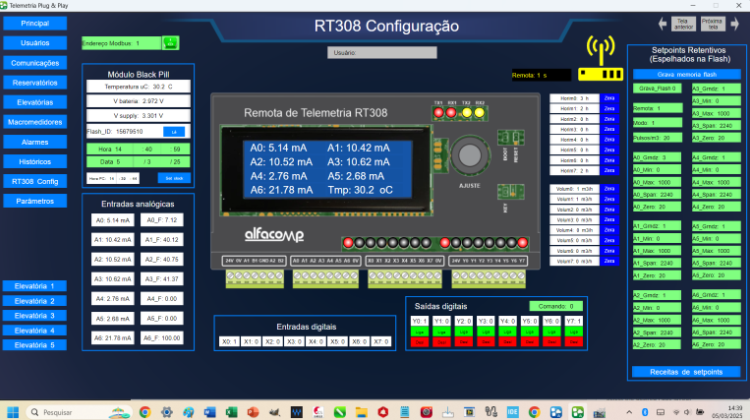750x420 pixels.
Task: Open the Alarmes menu page
Action: click(35, 142)
